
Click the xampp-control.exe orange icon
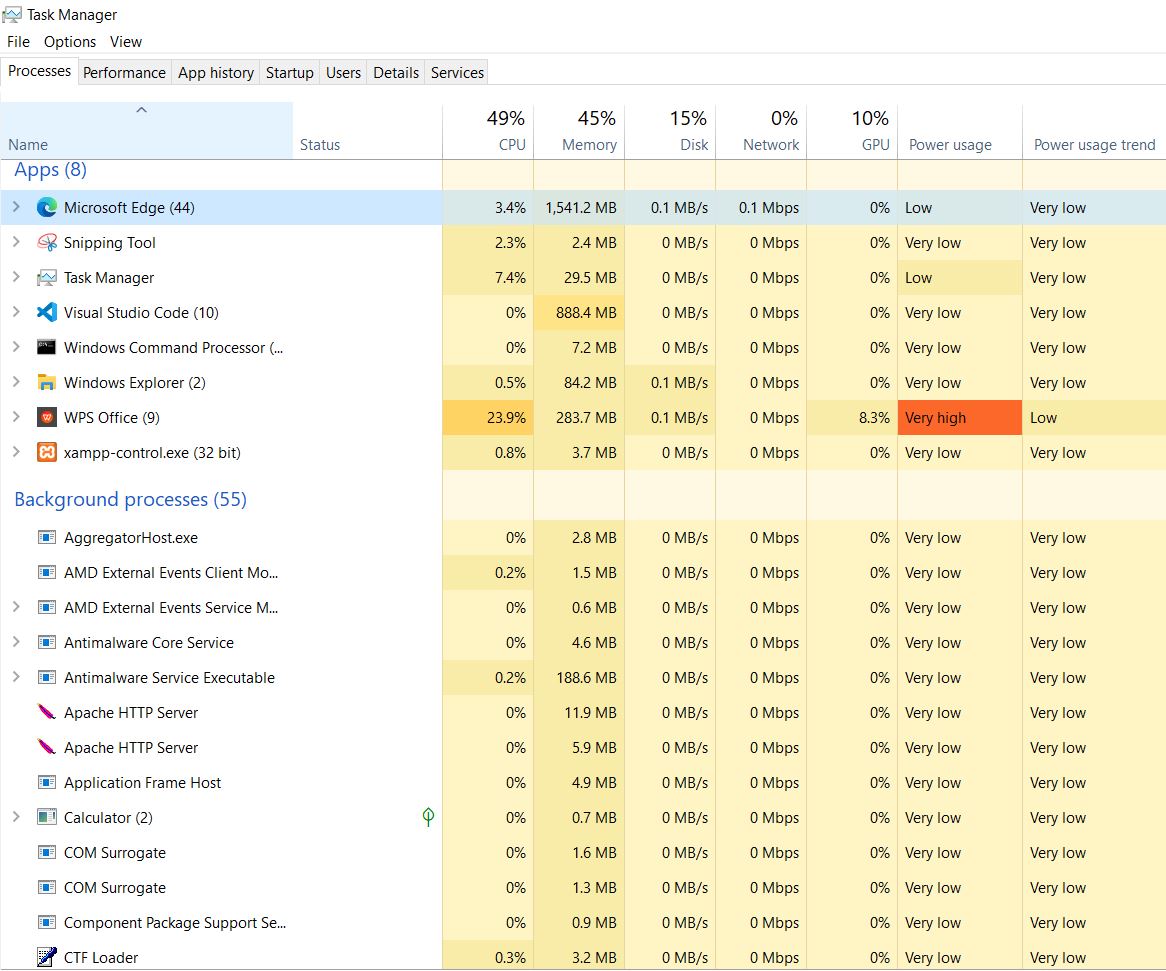pyautogui.click(x=46, y=453)
